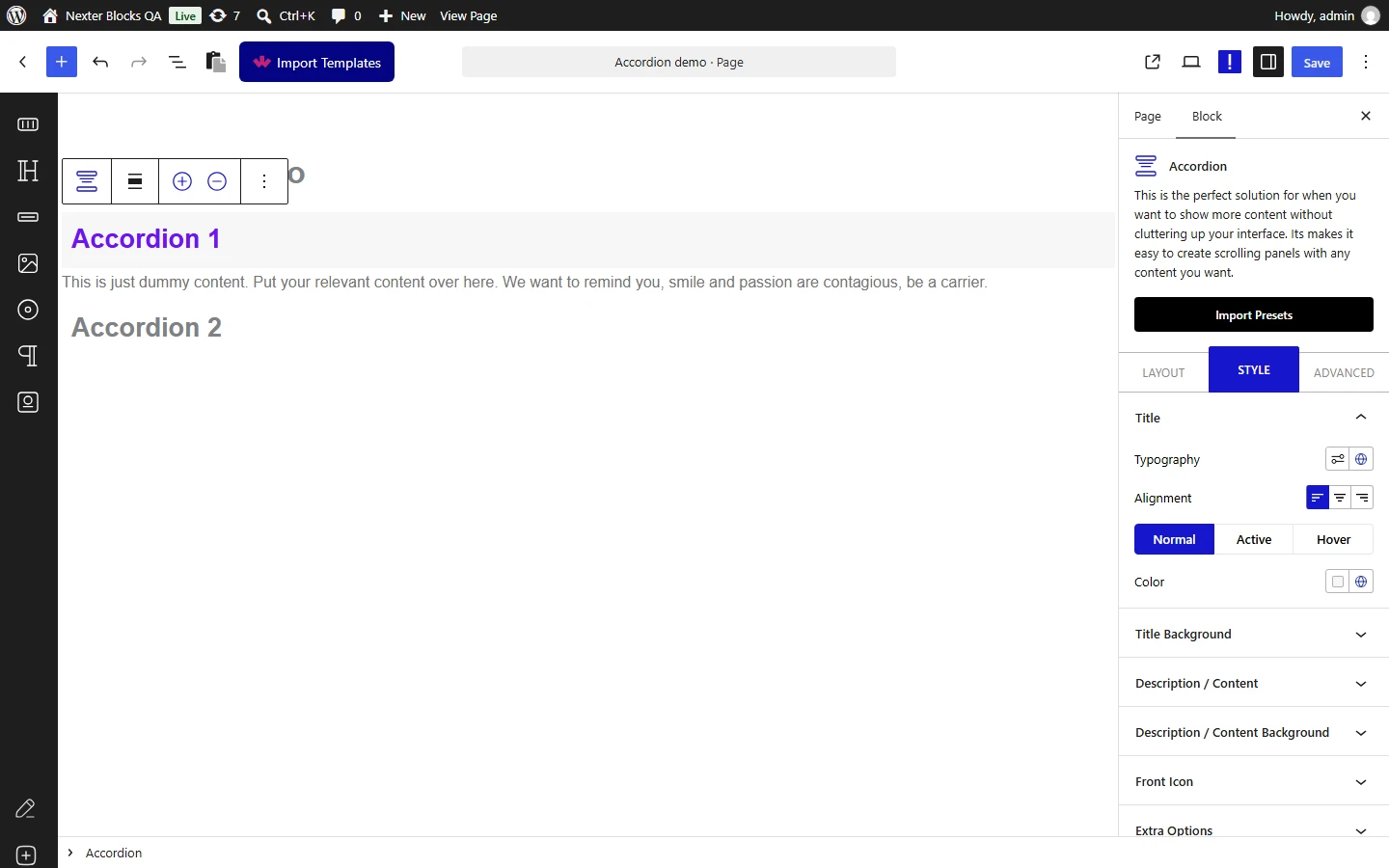Image resolution: width=1389 pixels, height=868 pixels.
Task: Save the page
Action: (1317, 62)
